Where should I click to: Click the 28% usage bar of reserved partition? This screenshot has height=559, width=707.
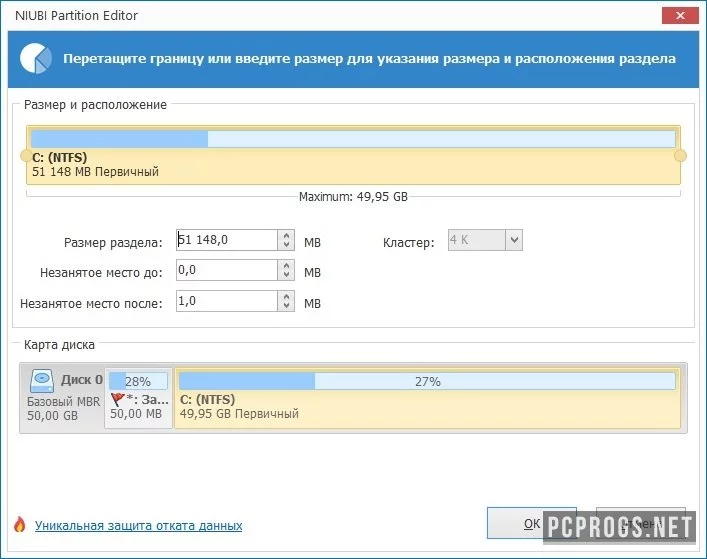click(x=138, y=381)
